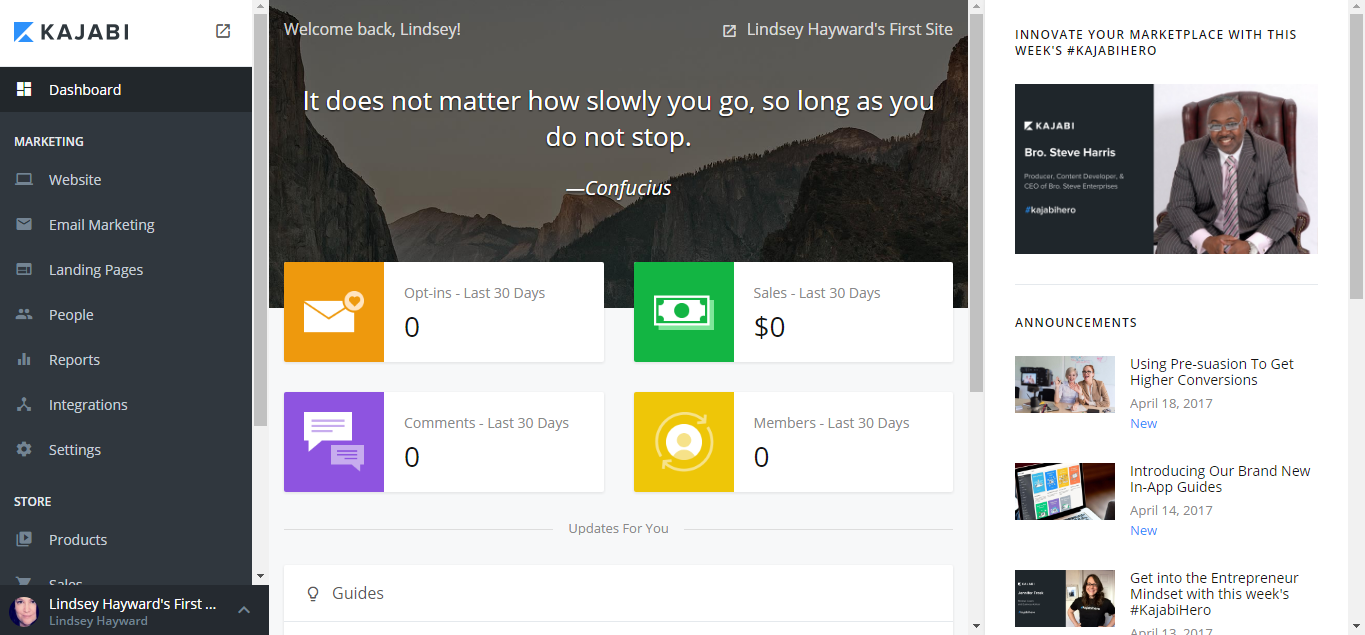Open the Opt-ins - Last 30 Days card

pos(444,312)
